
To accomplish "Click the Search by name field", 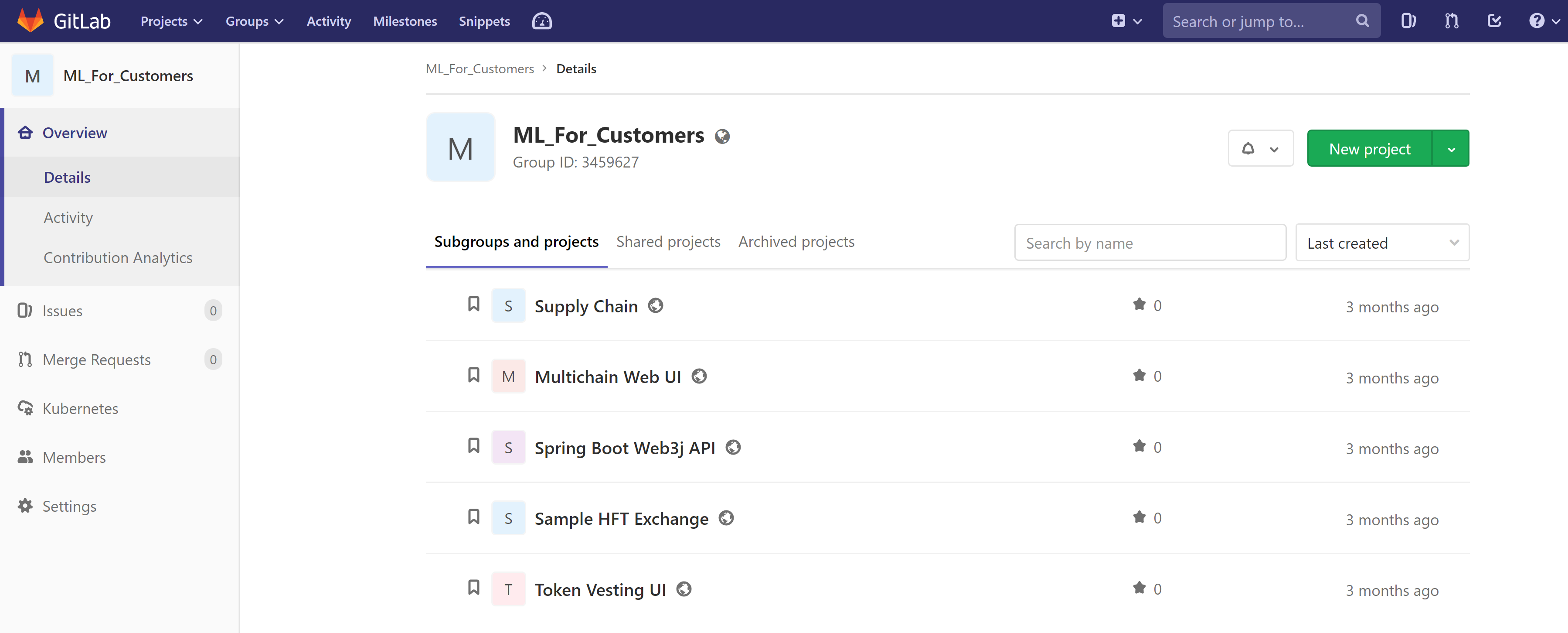I will pyautogui.click(x=1149, y=243).
